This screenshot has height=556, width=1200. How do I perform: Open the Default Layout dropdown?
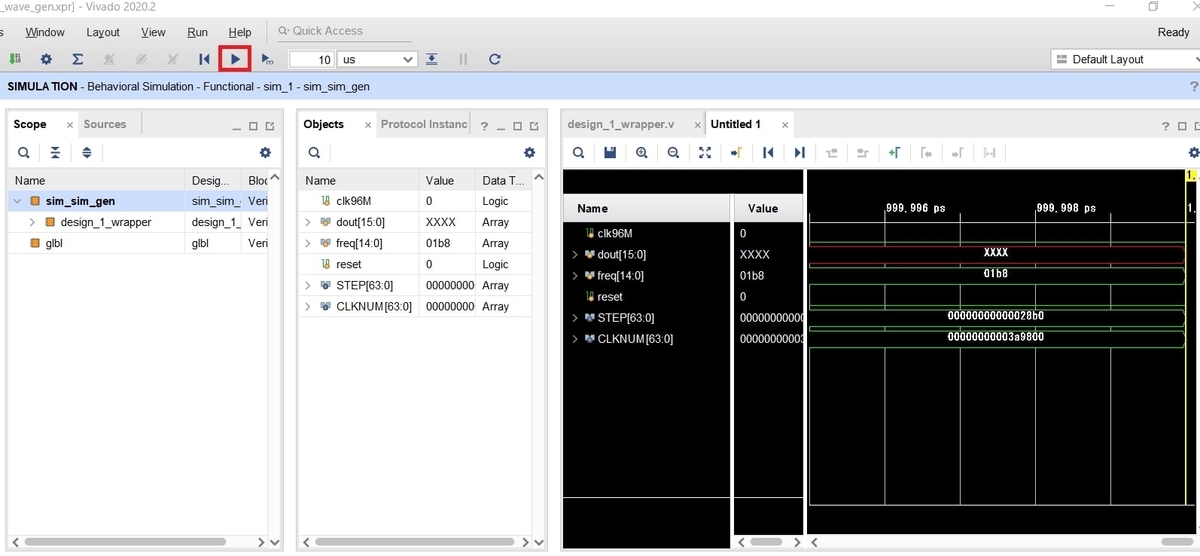[1125, 59]
